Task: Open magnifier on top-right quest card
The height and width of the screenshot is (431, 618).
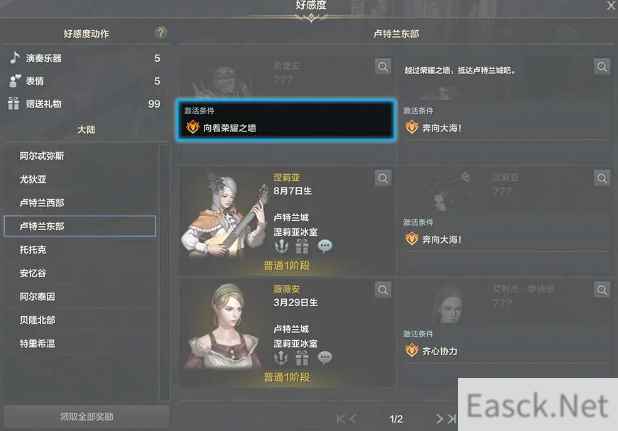Action: tap(601, 66)
